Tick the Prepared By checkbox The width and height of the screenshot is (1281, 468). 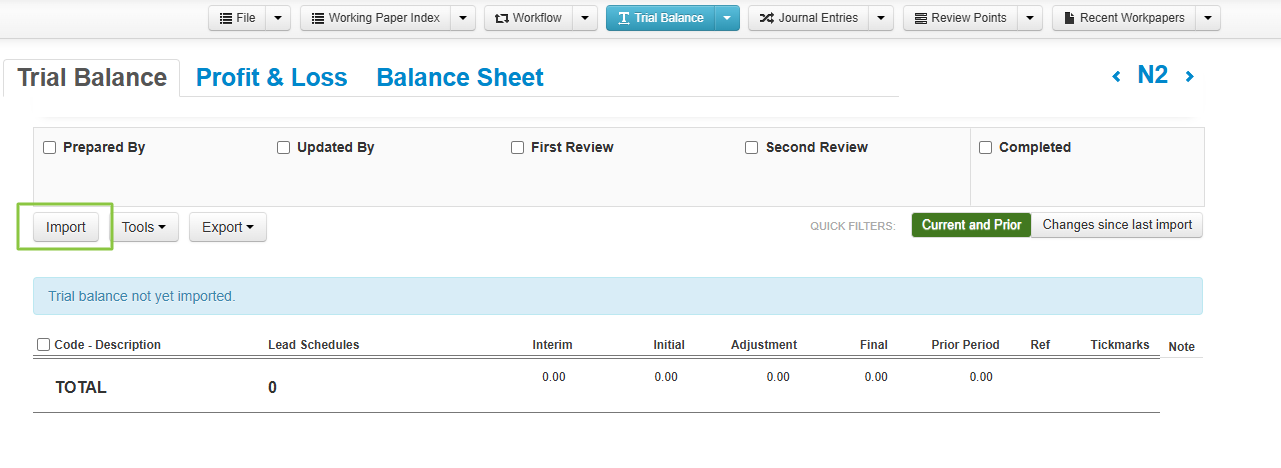coord(49,148)
